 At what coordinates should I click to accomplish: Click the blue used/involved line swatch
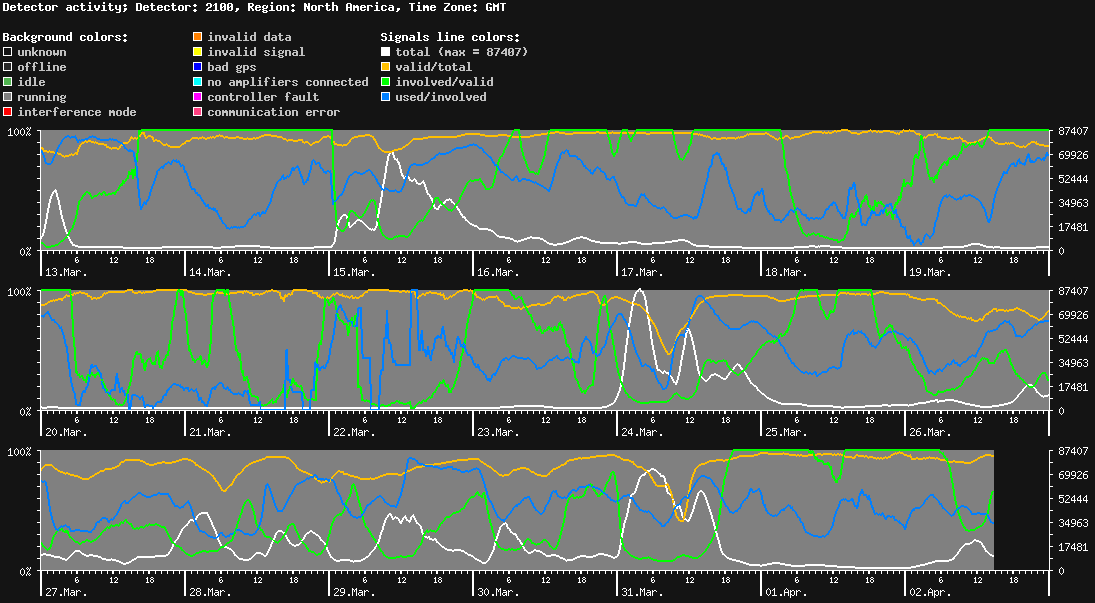click(x=384, y=97)
